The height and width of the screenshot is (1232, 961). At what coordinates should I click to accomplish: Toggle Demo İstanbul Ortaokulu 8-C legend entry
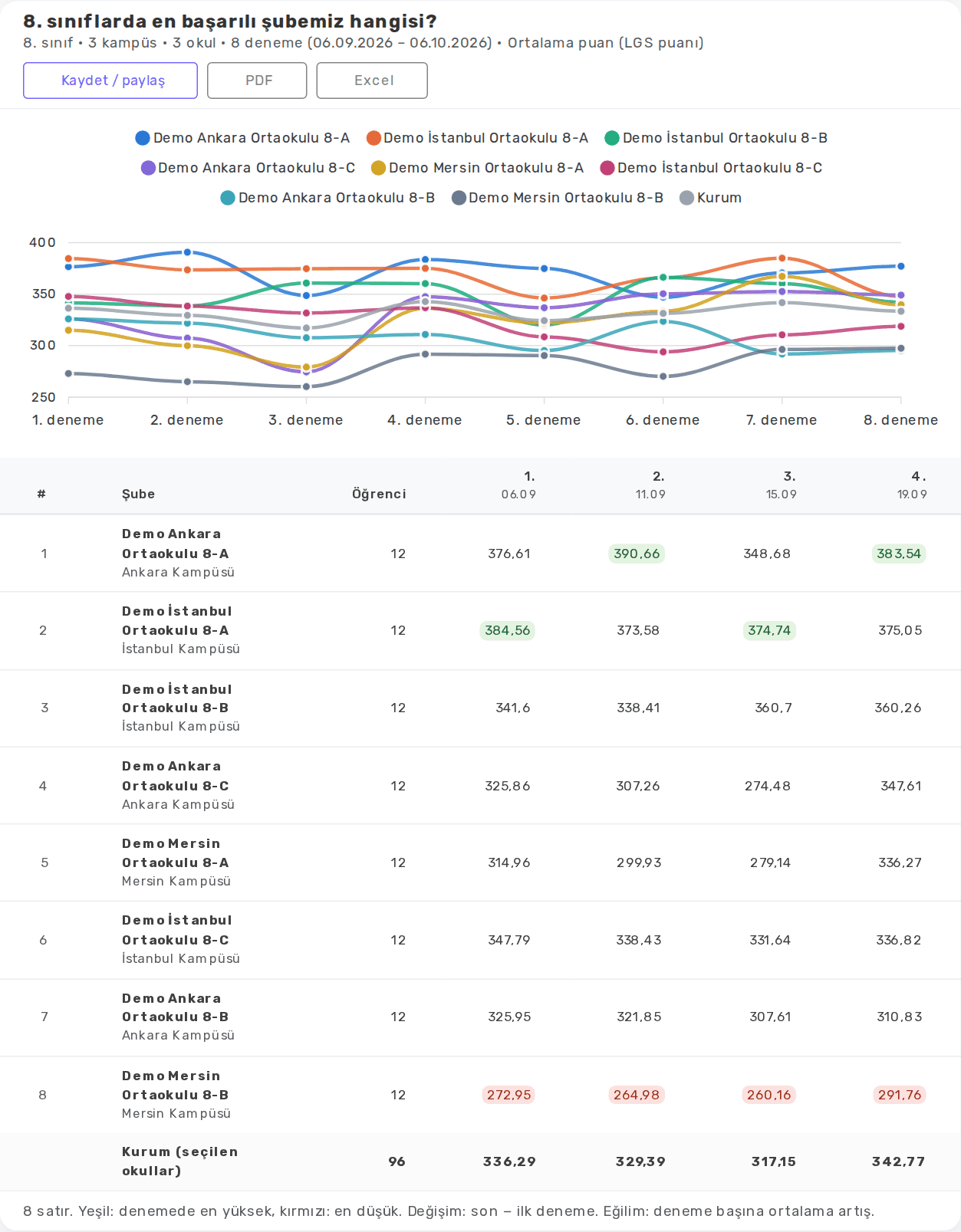pyautogui.click(x=711, y=168)
